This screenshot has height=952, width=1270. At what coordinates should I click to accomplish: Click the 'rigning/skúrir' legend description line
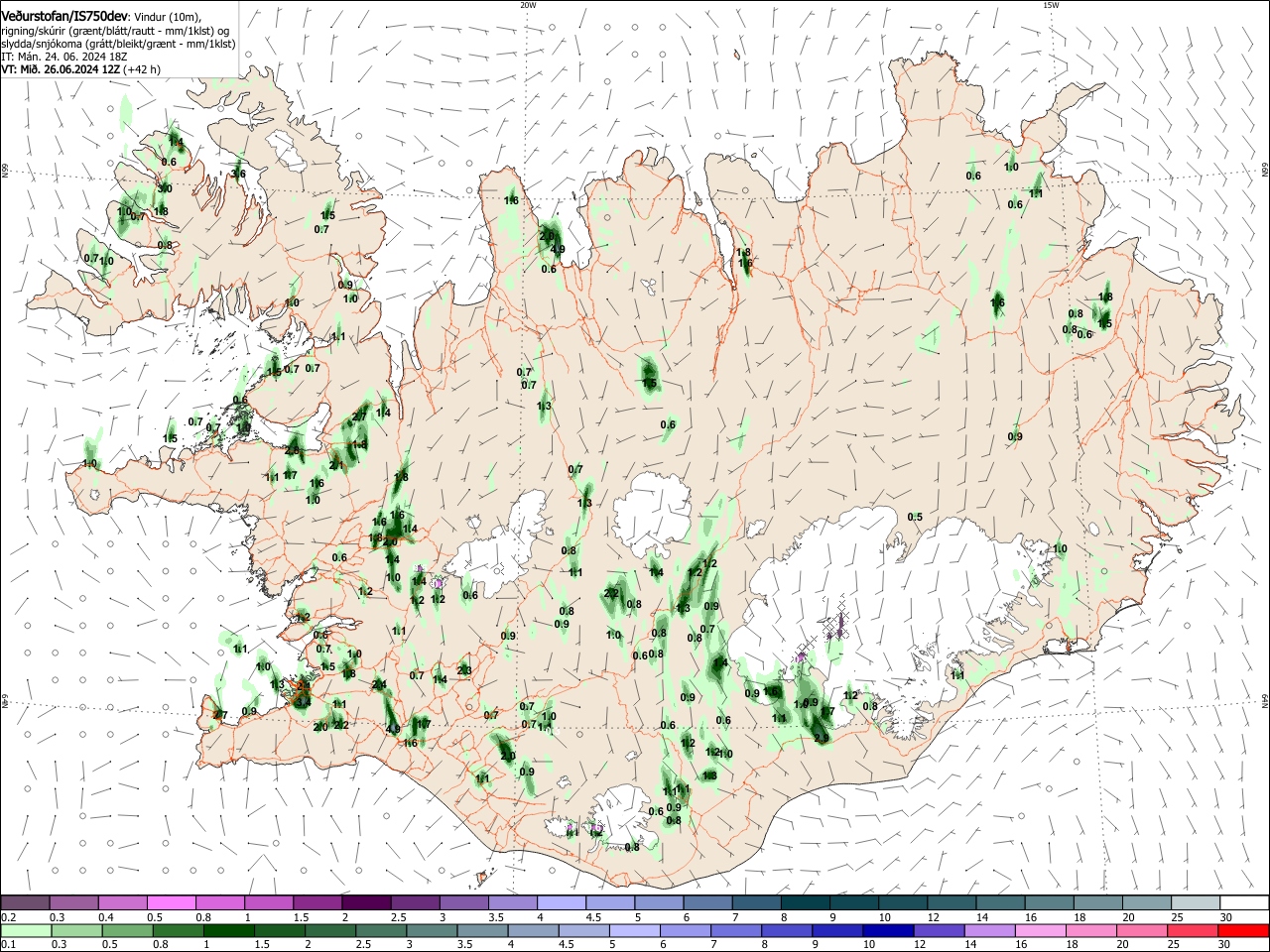(x=116, y=30)
